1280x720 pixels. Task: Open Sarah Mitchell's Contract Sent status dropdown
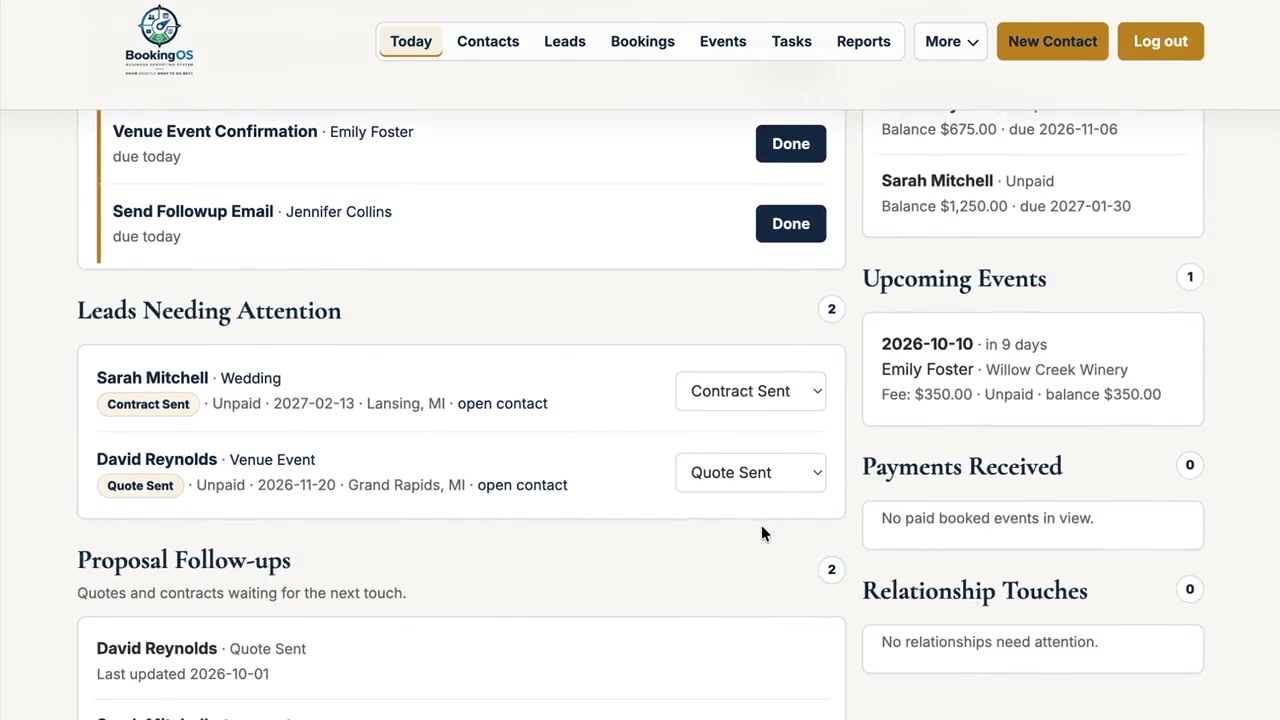click(751, 391)
